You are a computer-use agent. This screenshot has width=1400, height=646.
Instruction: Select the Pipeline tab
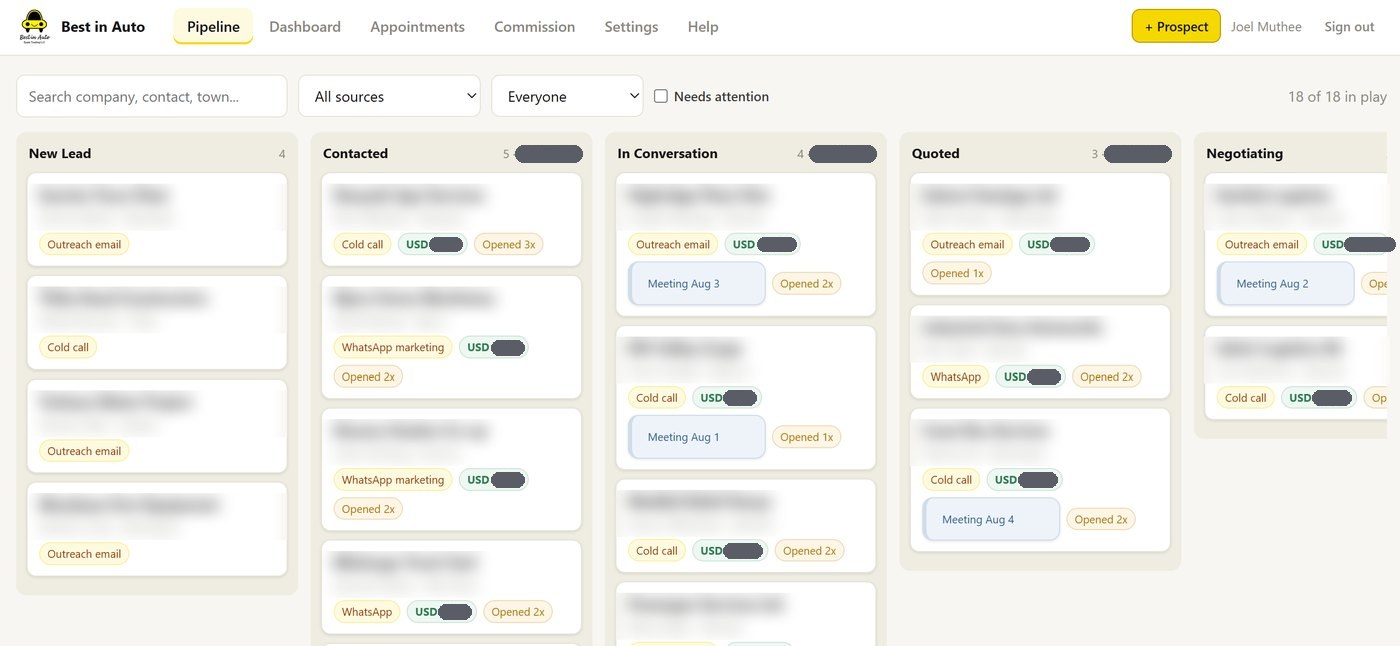[x=213, y=27]
